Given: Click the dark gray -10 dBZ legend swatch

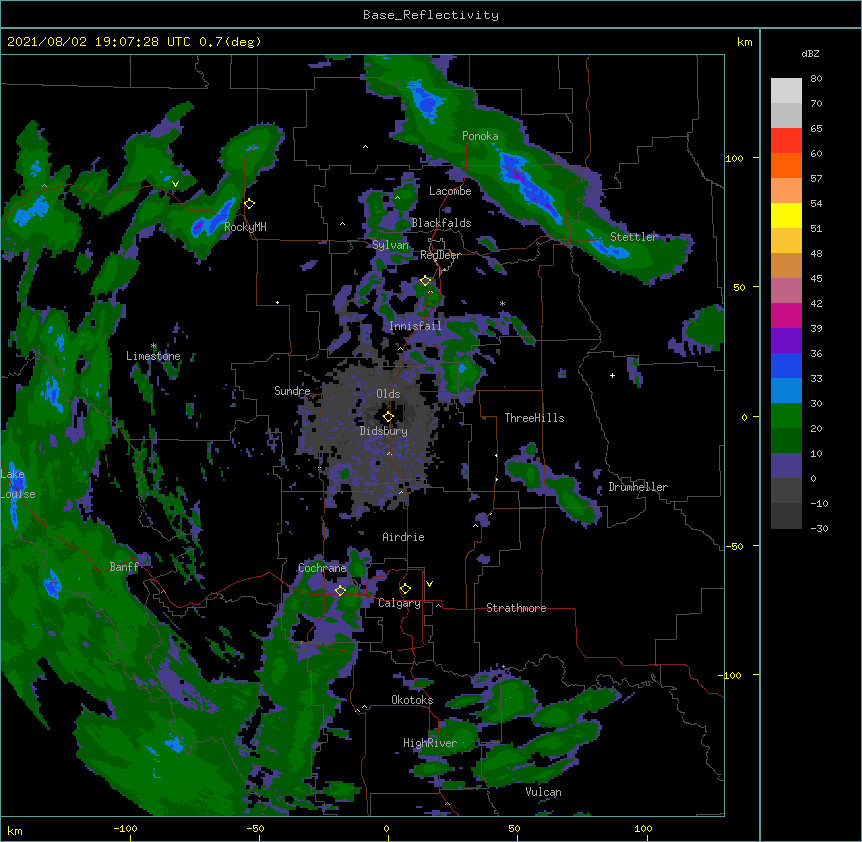Looking at the screenshot, I should [x=786, y=516].
